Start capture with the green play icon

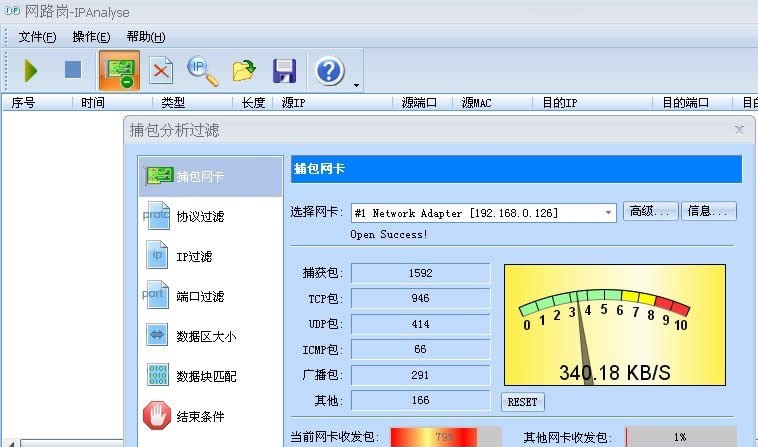tap(30, 71)
